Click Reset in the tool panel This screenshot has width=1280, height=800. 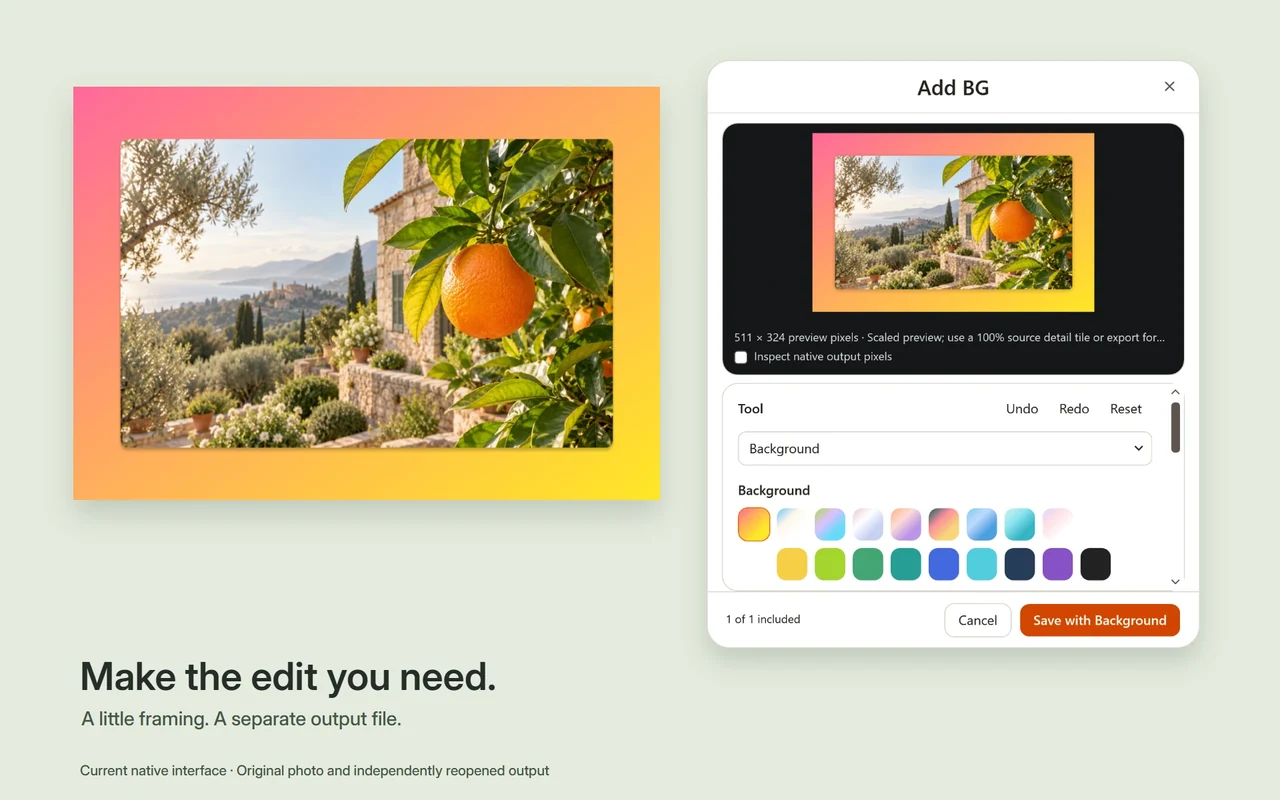[x=1126, y=409]
